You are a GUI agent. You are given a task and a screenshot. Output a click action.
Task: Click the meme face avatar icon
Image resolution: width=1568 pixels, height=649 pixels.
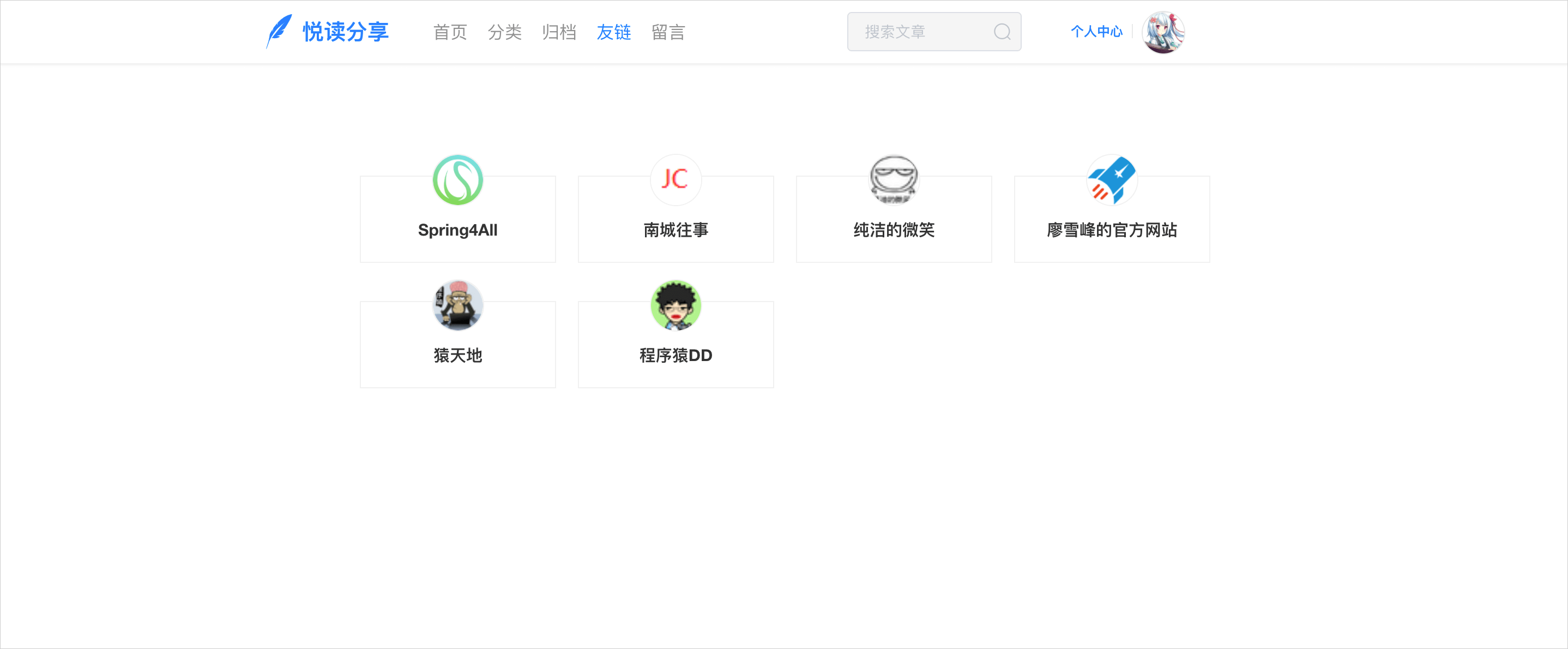click(894, 180)
